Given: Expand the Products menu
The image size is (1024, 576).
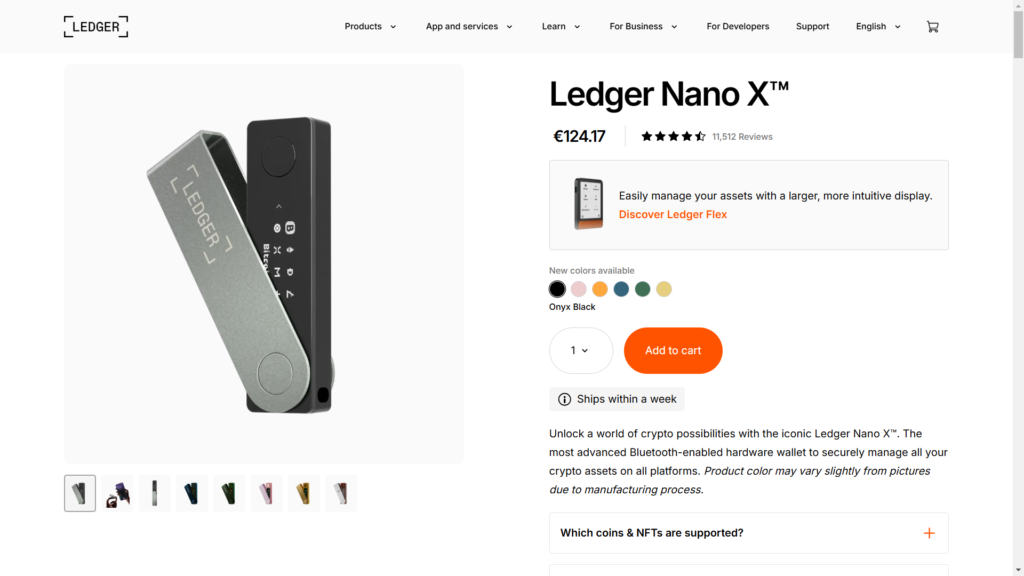Looking at the screenshot, I should pyautogui.click(x=370, y=27).
